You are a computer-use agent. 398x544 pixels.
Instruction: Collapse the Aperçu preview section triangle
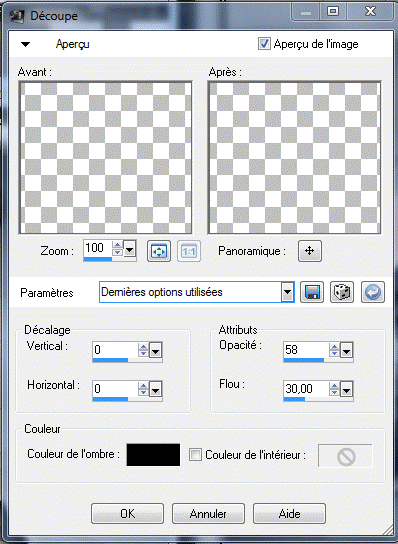[x=25, y=44]
